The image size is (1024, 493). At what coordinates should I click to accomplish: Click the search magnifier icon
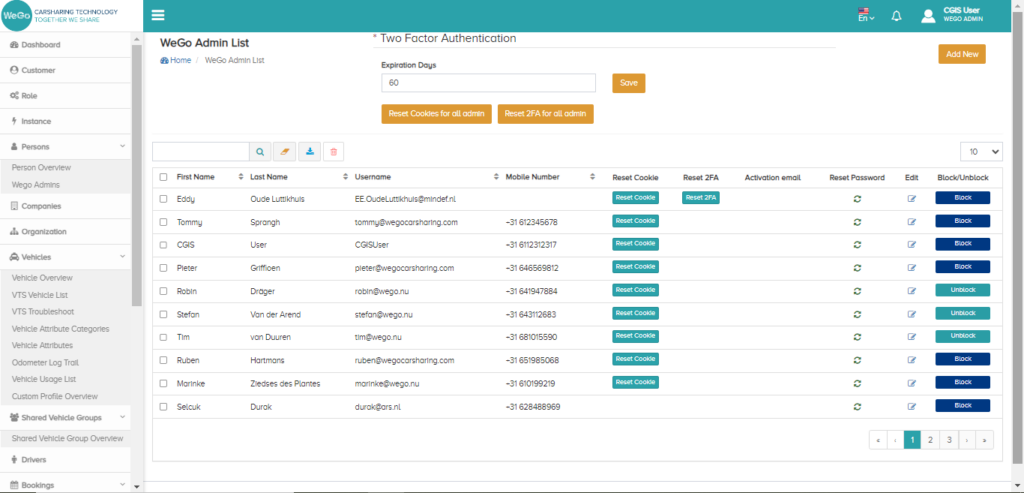click(260, 152)
